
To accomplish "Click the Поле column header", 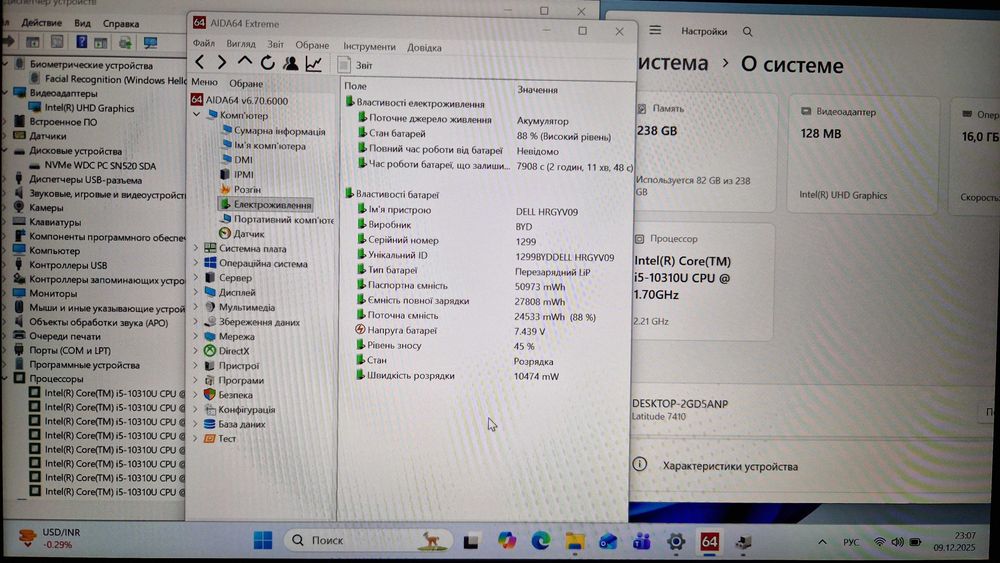I will click(x=355, y=86).
